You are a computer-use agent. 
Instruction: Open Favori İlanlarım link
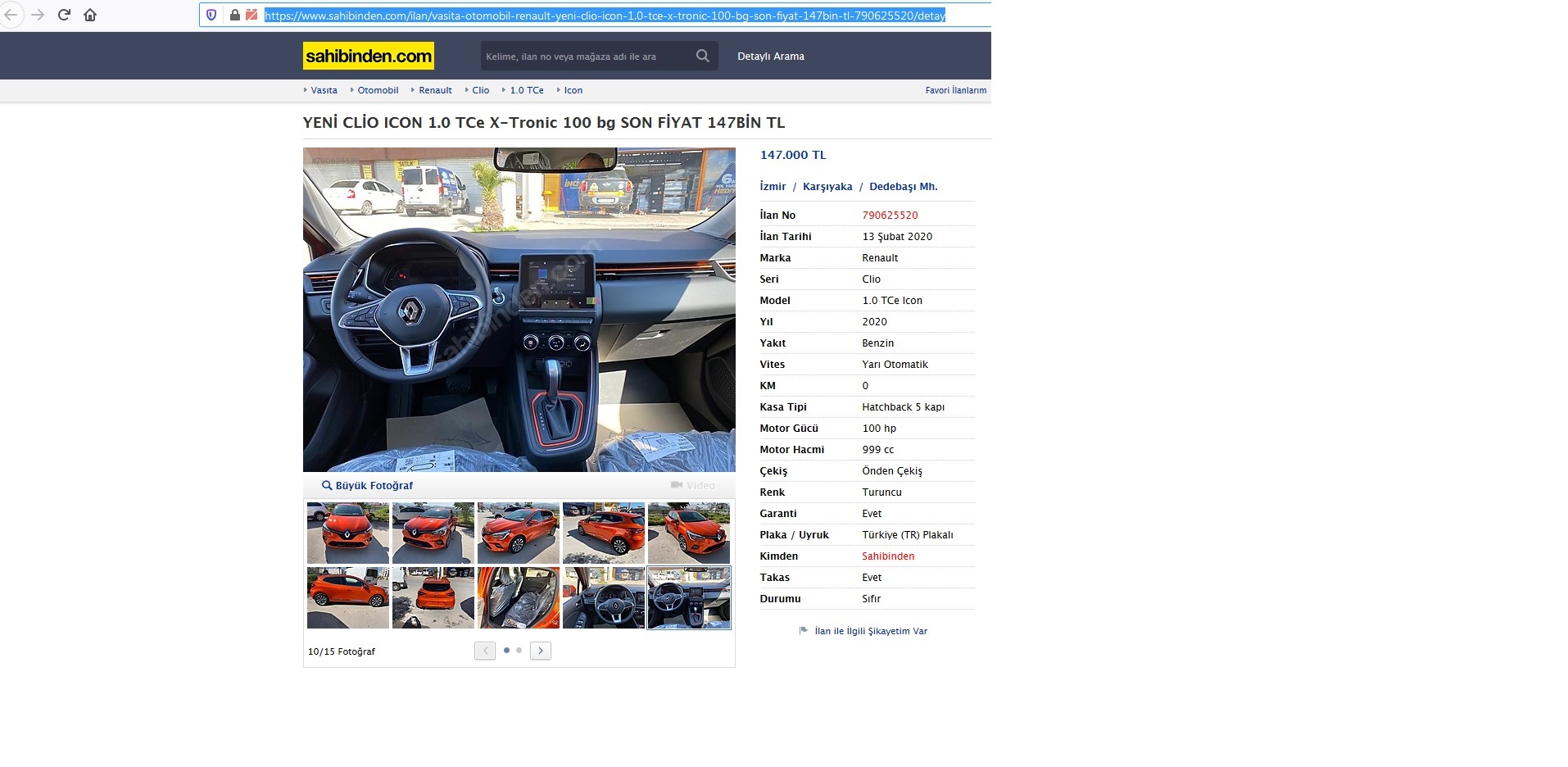pos(956,90)
